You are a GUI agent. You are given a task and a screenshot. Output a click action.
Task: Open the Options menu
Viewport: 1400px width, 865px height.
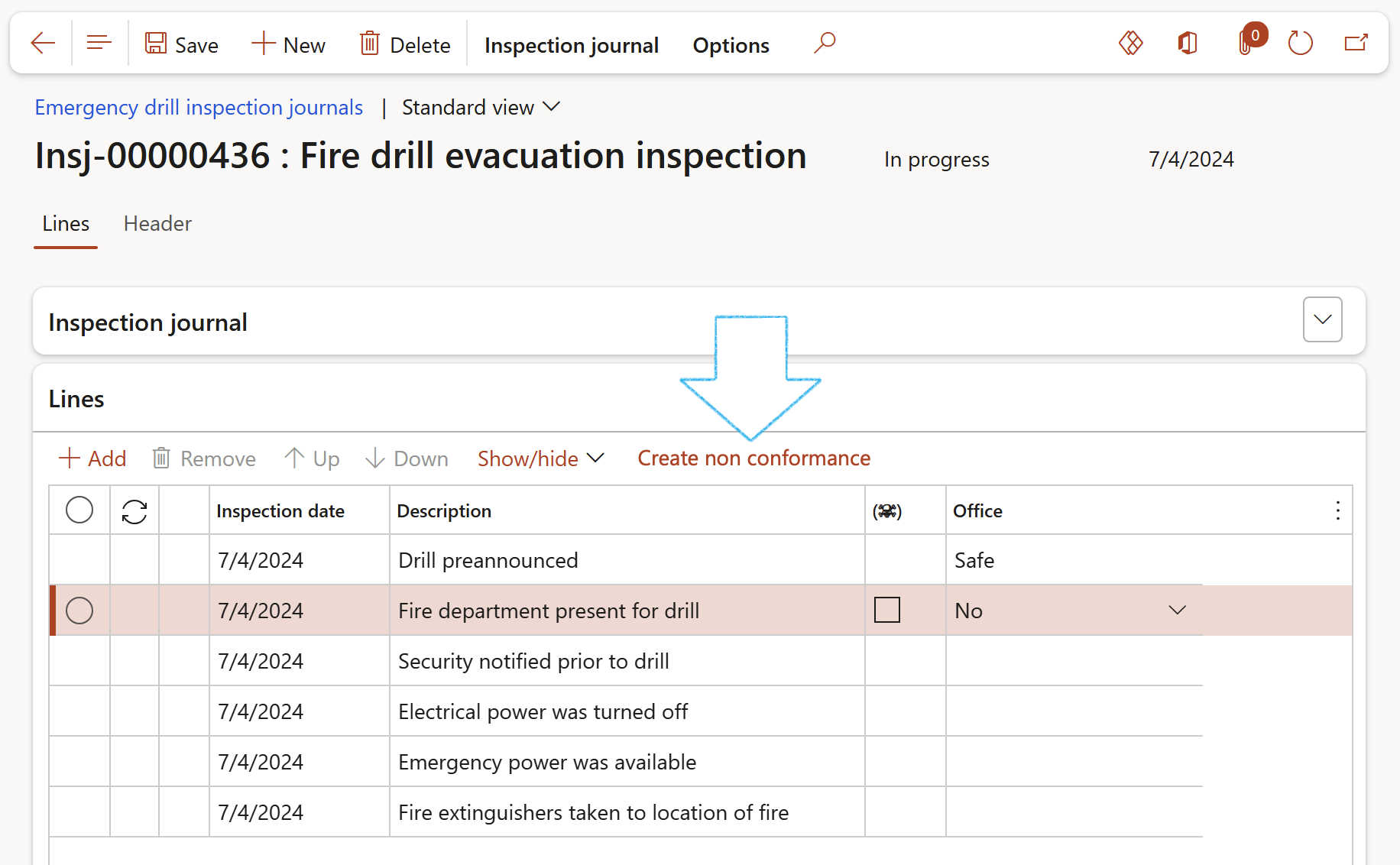click(731, 46)
